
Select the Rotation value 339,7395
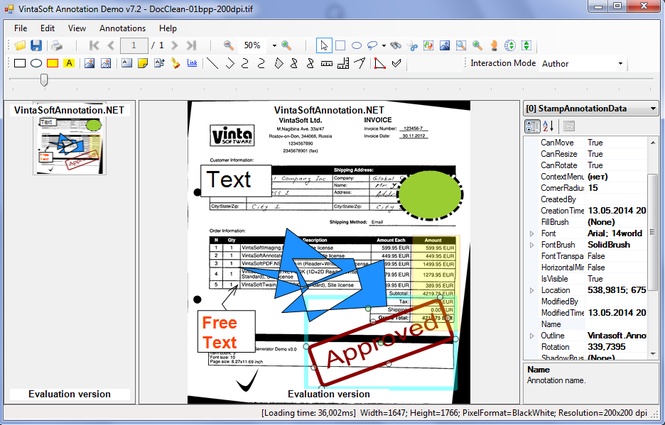(x=606, y=347)
